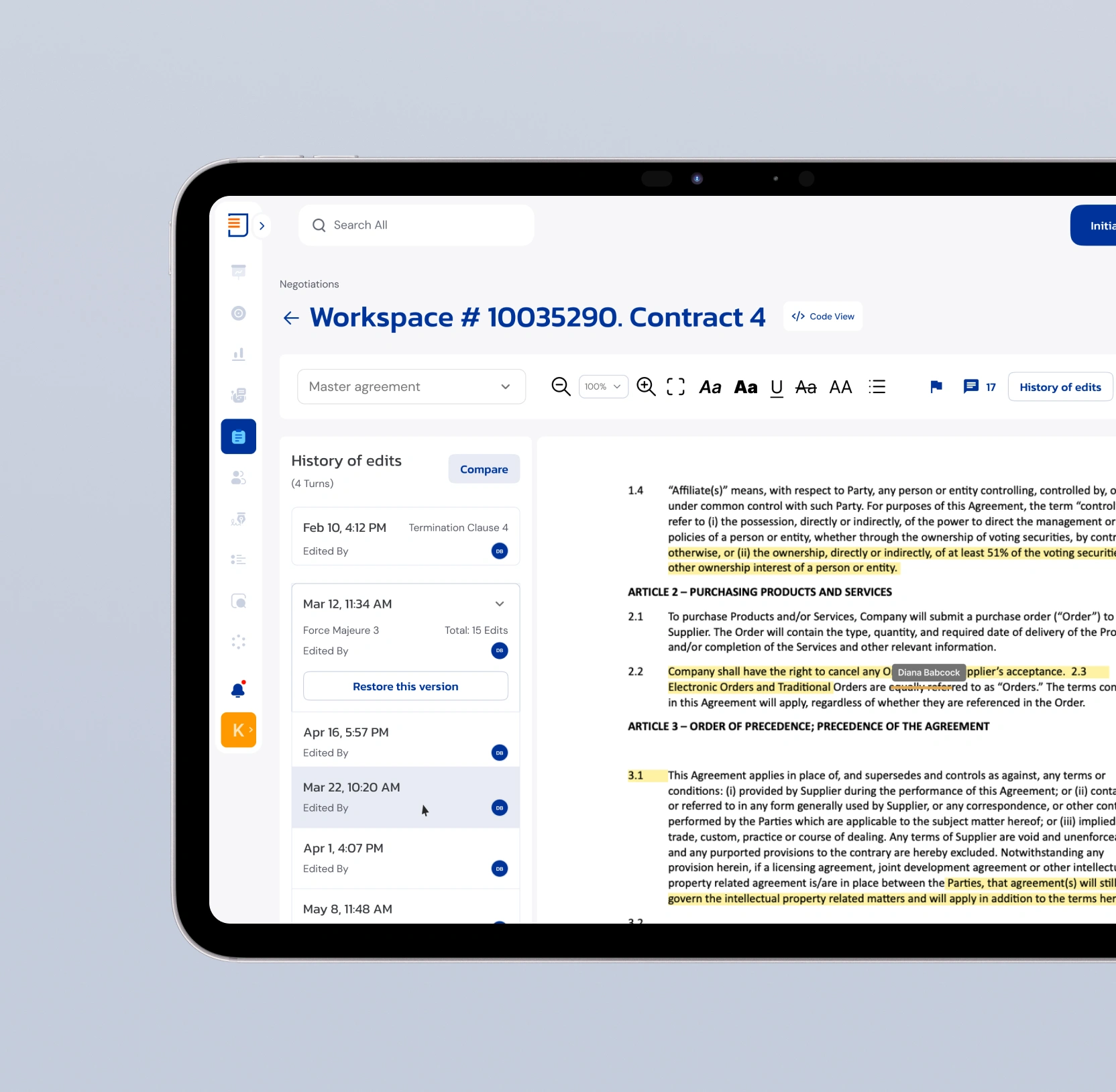The height and width of the screenshot is (1092, 1116).
Task: Open the users sidebar icon
Action: coord(238,478)
